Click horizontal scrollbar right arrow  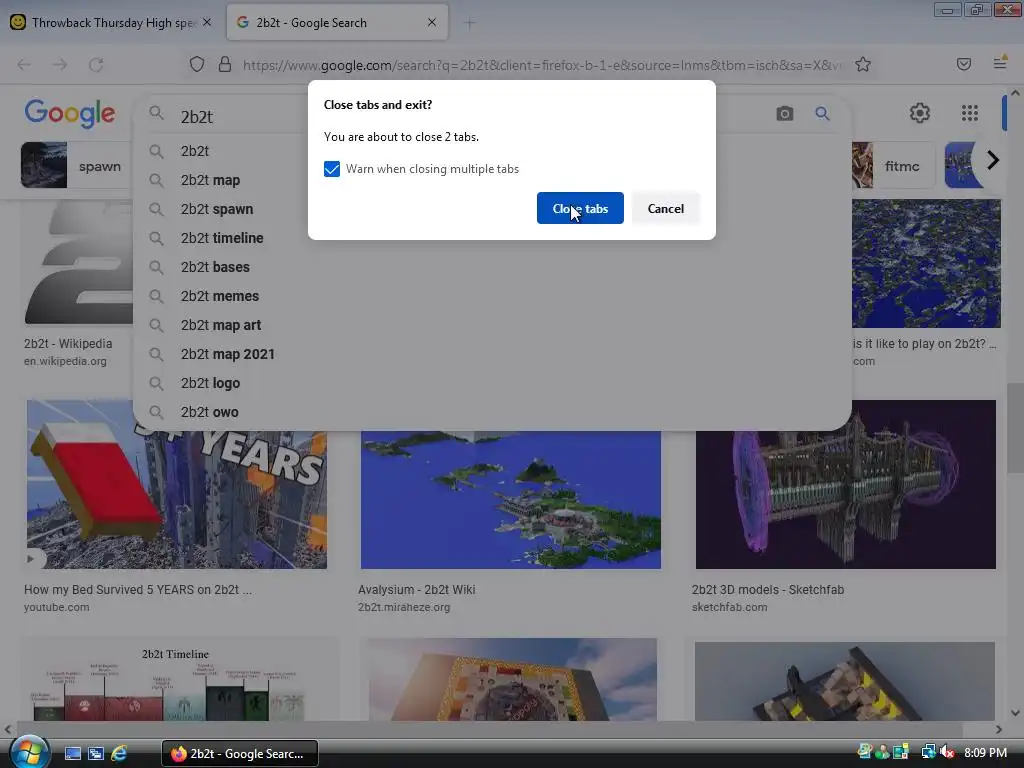tap(999, 729)
